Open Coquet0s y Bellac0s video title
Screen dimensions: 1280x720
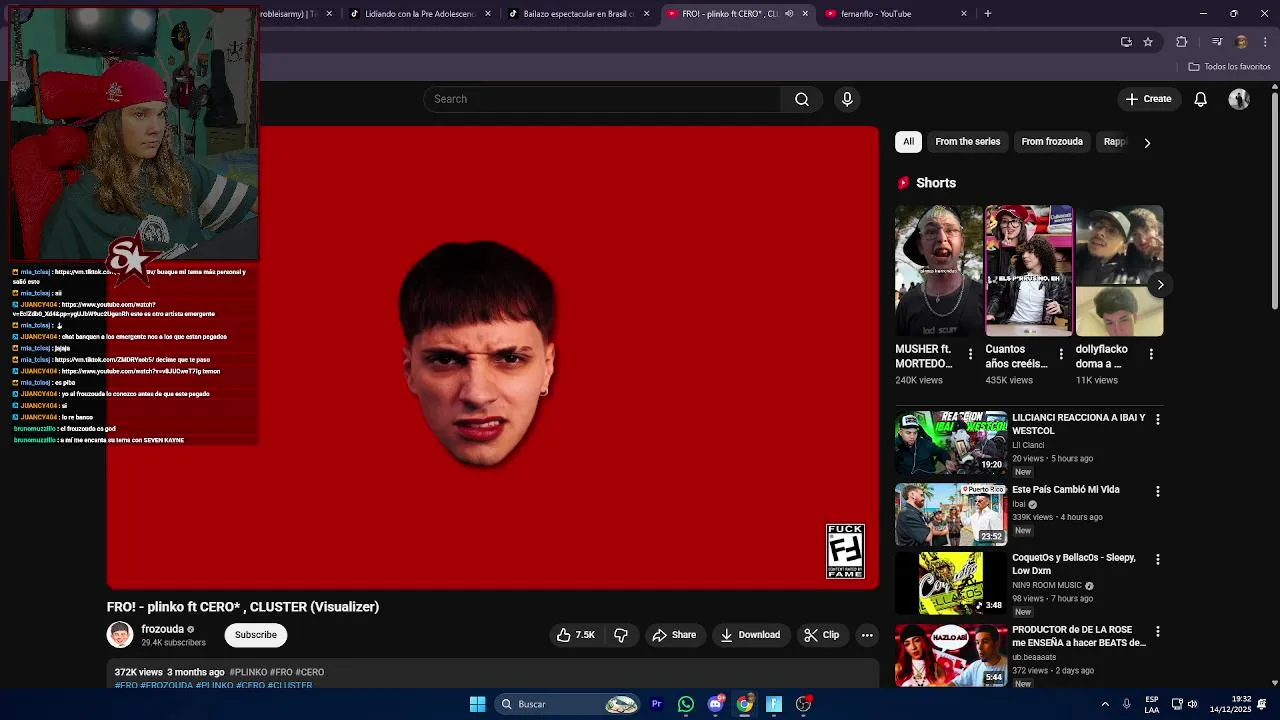coord(1074,564)
